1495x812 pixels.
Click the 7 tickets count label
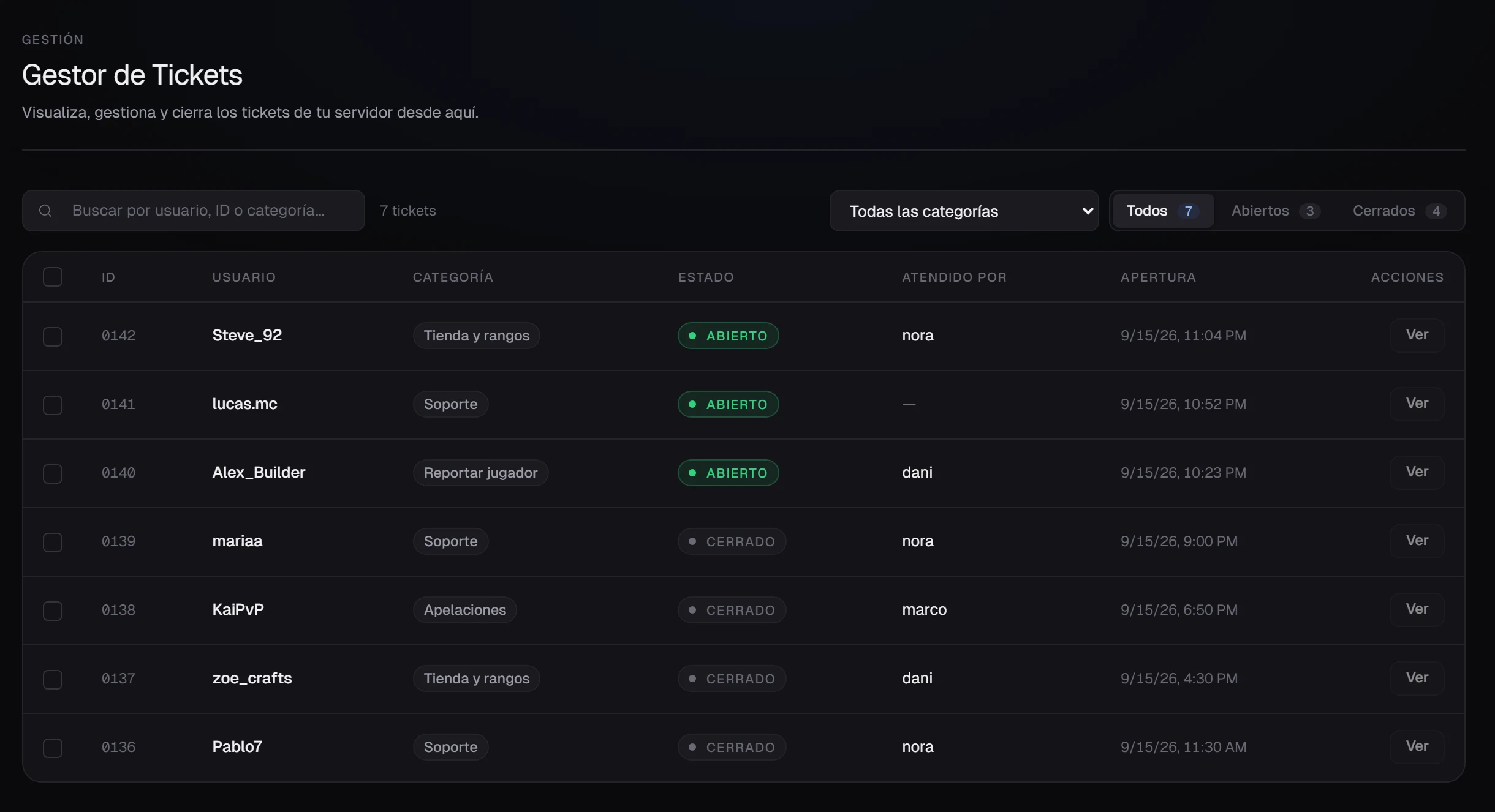(407, 211)
